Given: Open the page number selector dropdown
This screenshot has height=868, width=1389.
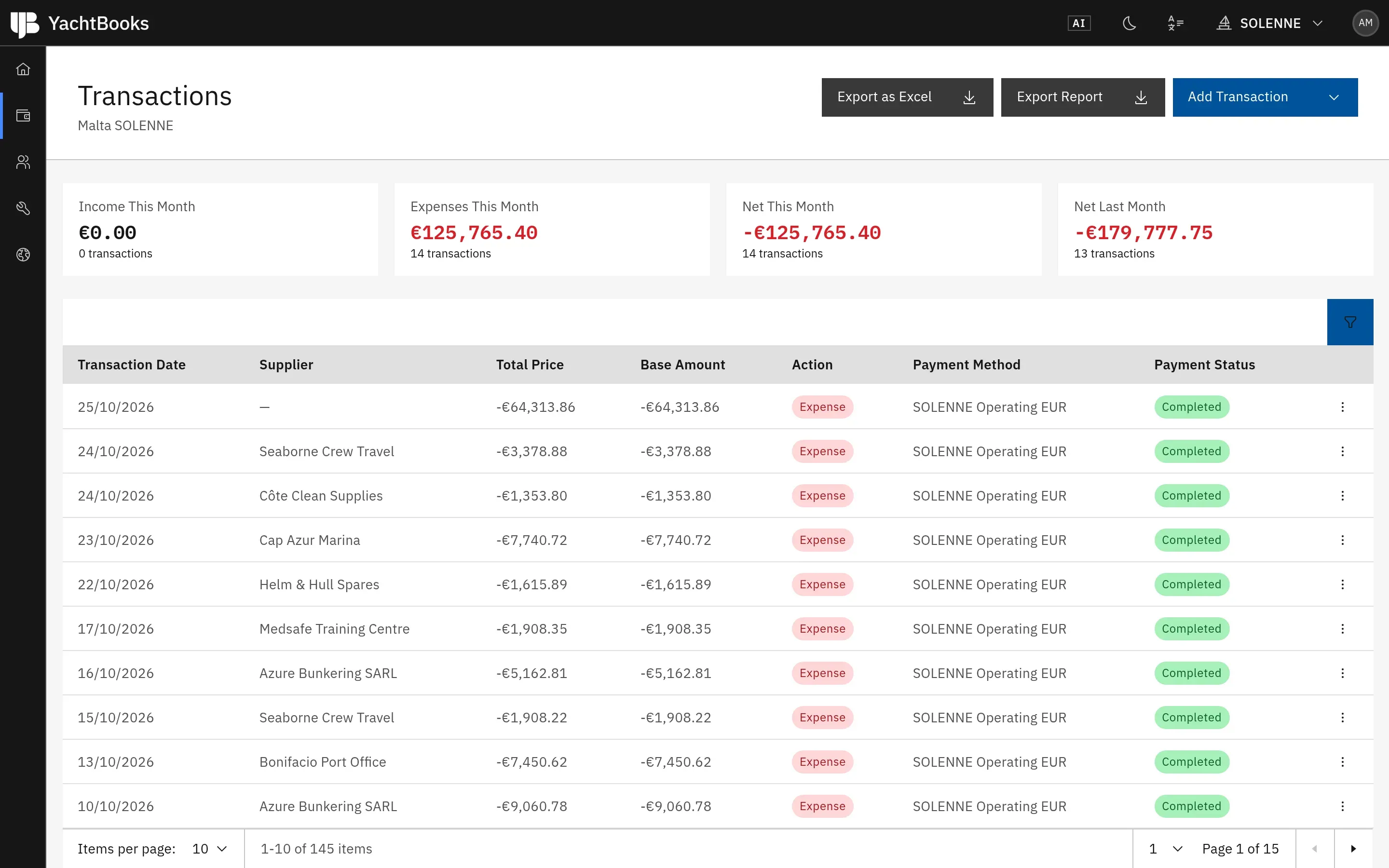Looking at the screenshot, I should pyautogui.click(x=1165, y=849).
